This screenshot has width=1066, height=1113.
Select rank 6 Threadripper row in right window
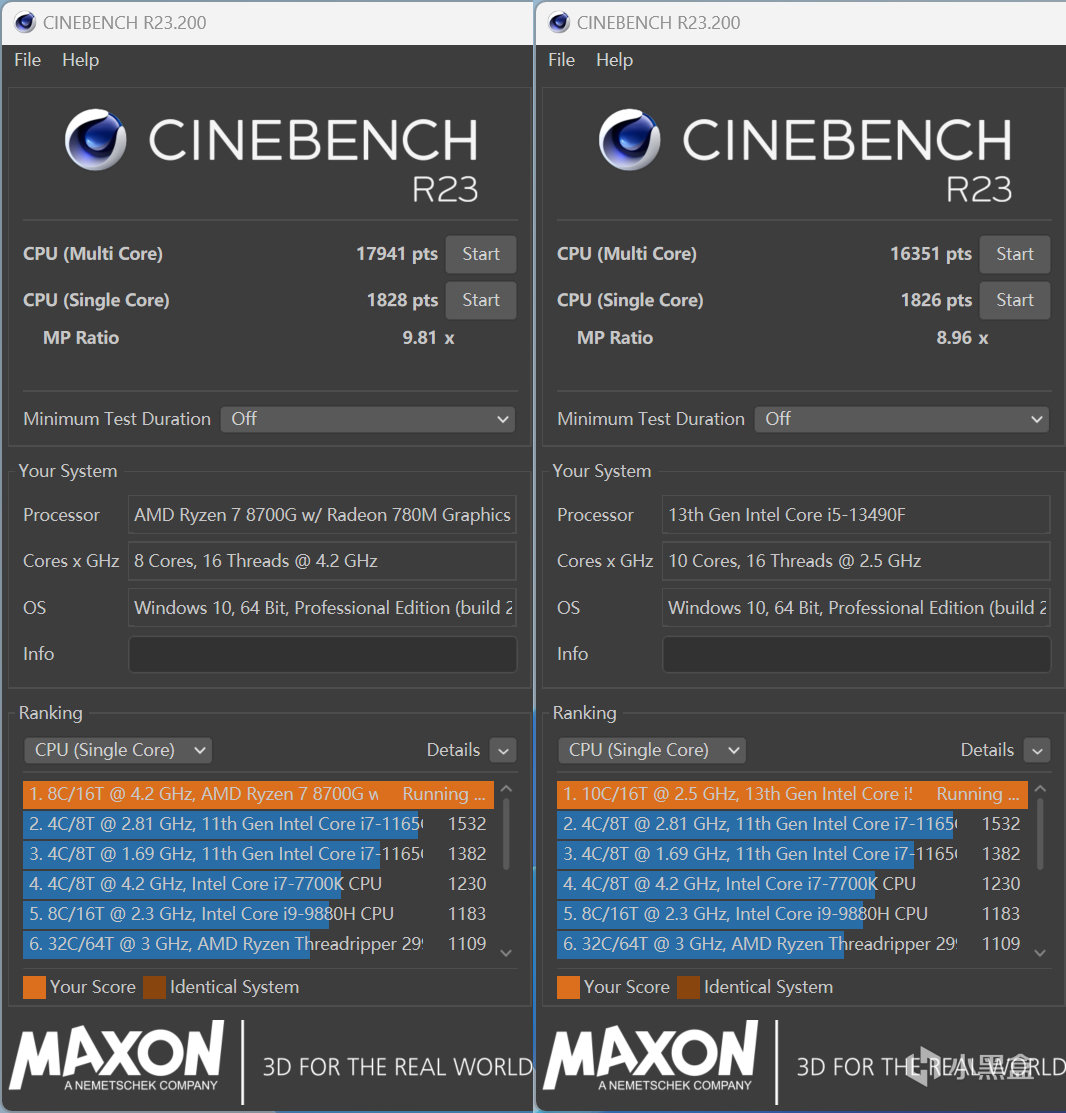792,944
